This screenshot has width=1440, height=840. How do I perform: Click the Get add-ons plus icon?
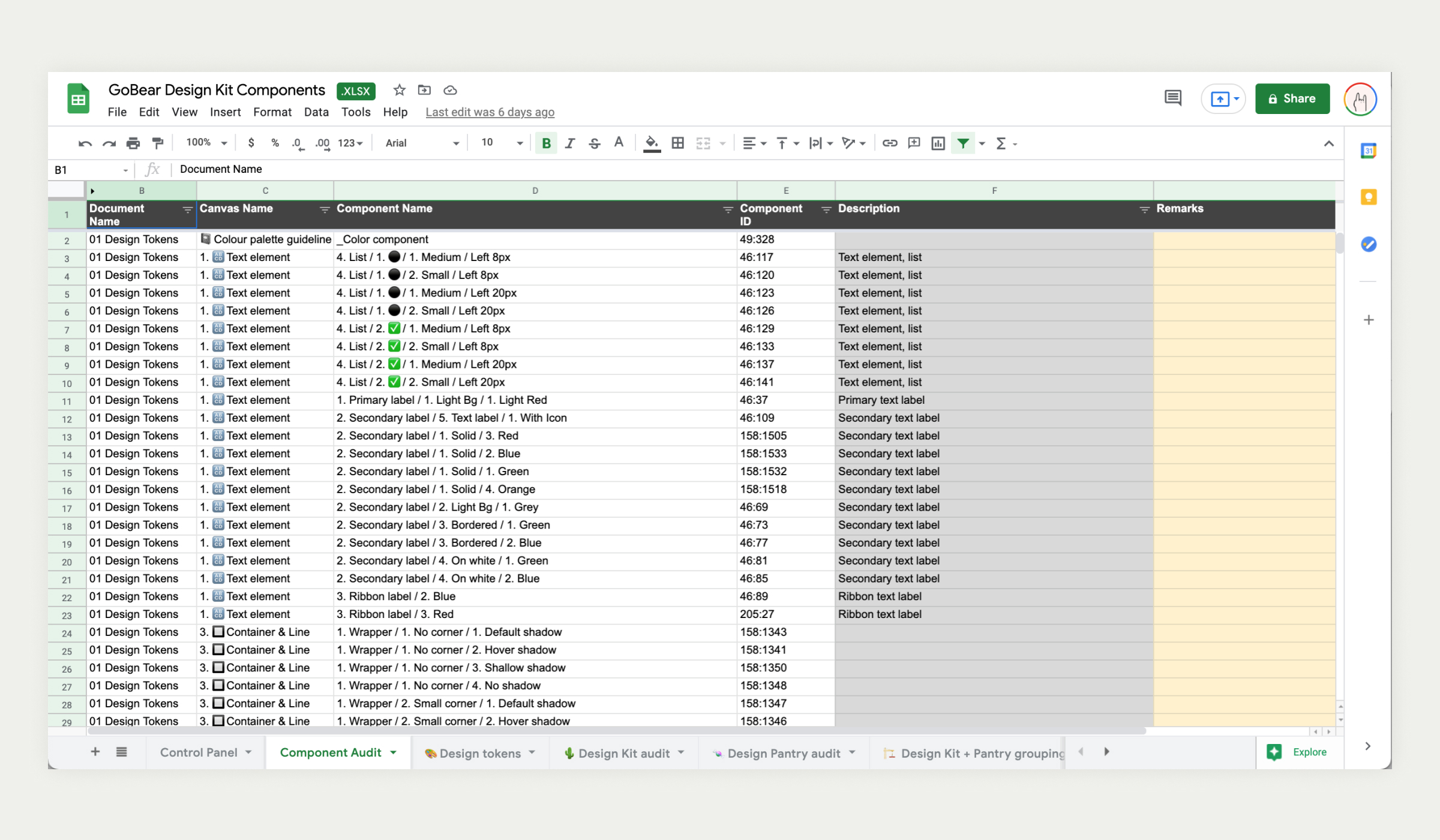tap(1369, 320)
